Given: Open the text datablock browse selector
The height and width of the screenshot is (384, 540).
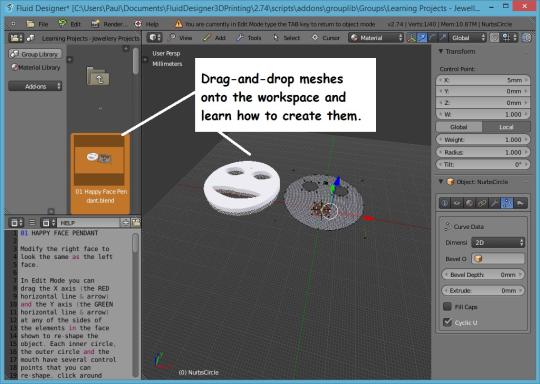Looking at the screenshot, I should tap(49, 223).
